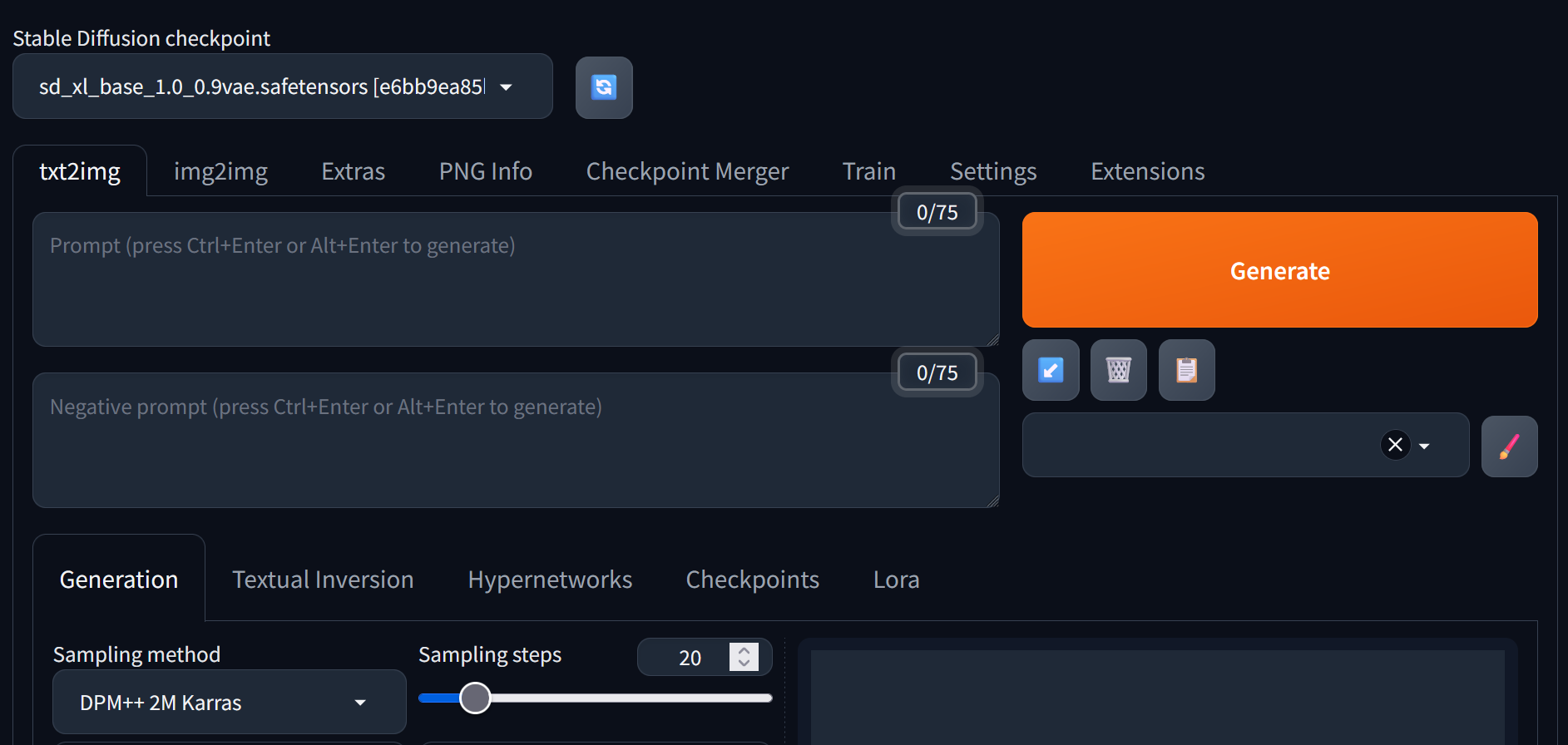Switch to the img2img tab
Screen dimensions: 1568x745
(220, 171)
